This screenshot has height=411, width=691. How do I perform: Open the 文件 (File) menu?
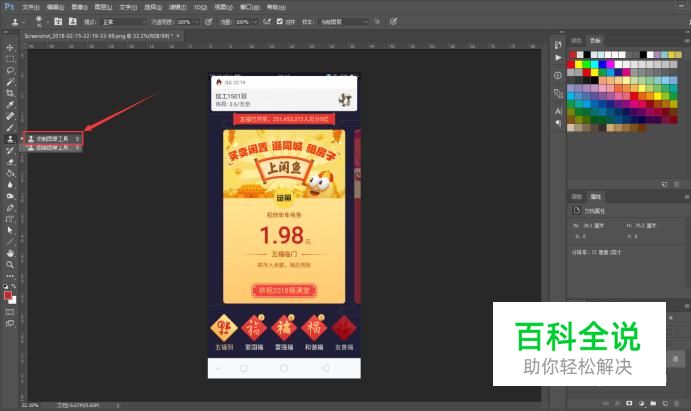(x=30, y=7)
